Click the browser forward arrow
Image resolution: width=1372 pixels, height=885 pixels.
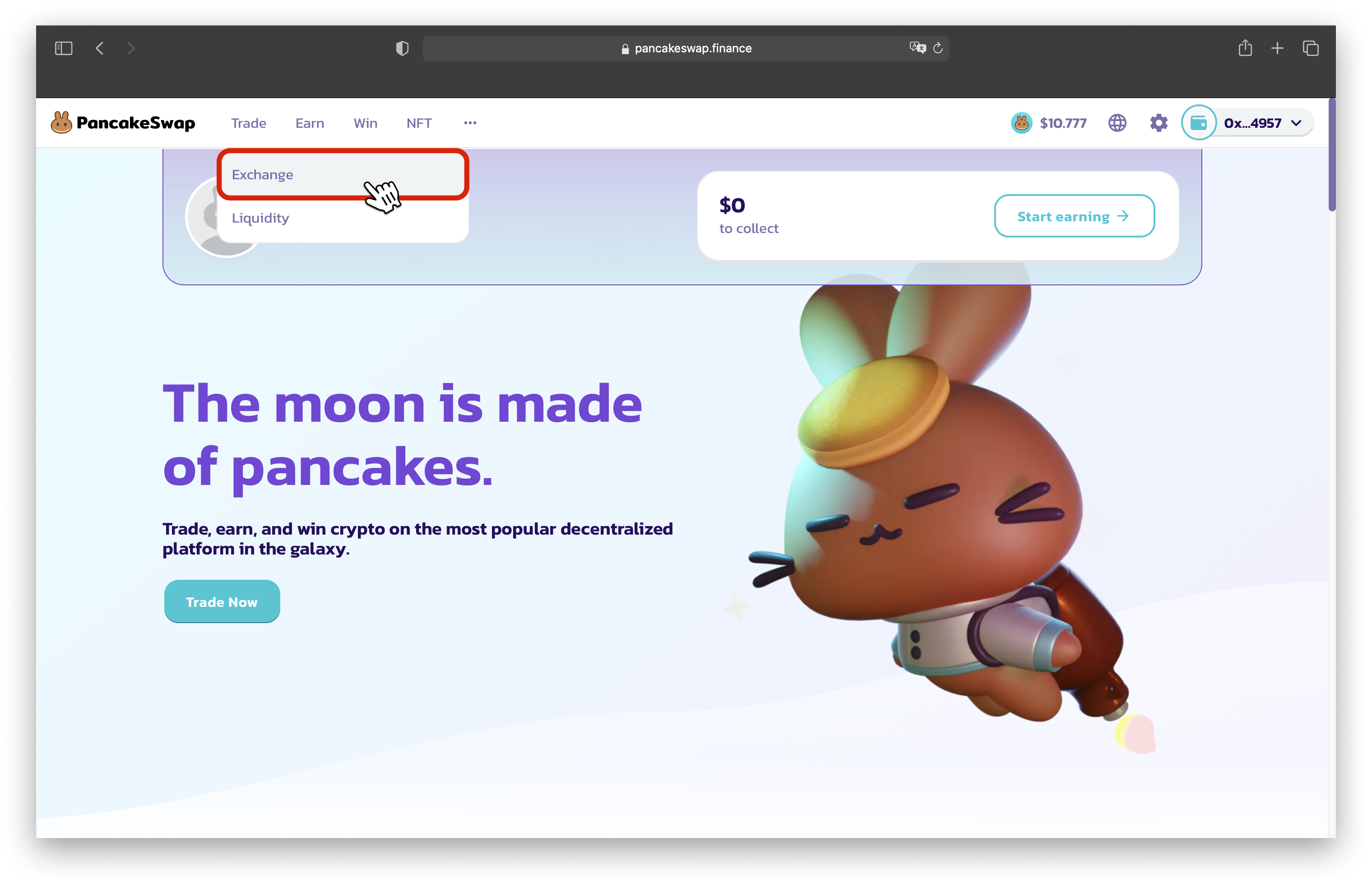[x=131, y=48]
